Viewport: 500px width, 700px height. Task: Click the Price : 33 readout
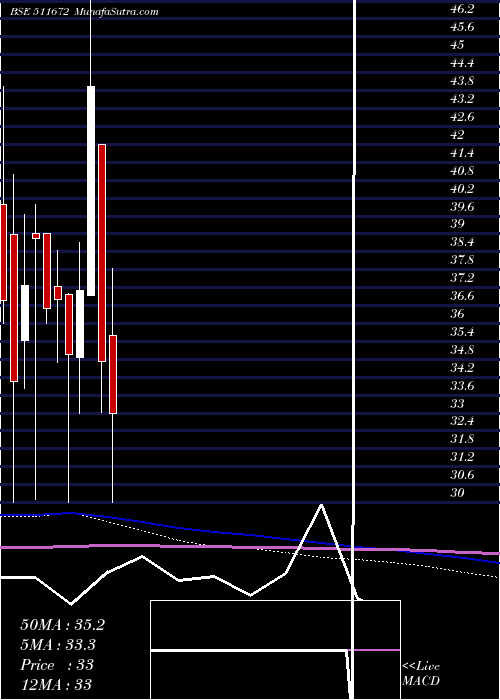tap(57, 665)
